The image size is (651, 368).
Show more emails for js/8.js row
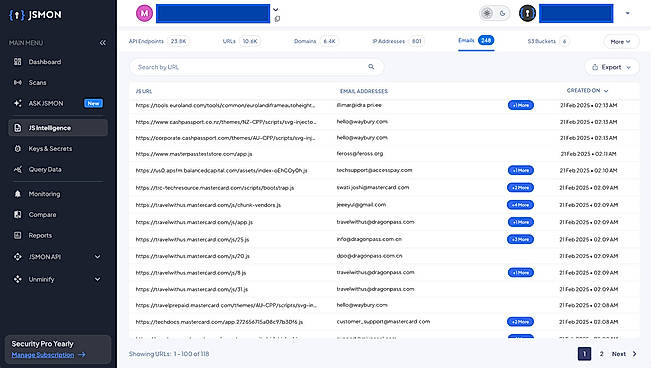[x=521, y=272]
